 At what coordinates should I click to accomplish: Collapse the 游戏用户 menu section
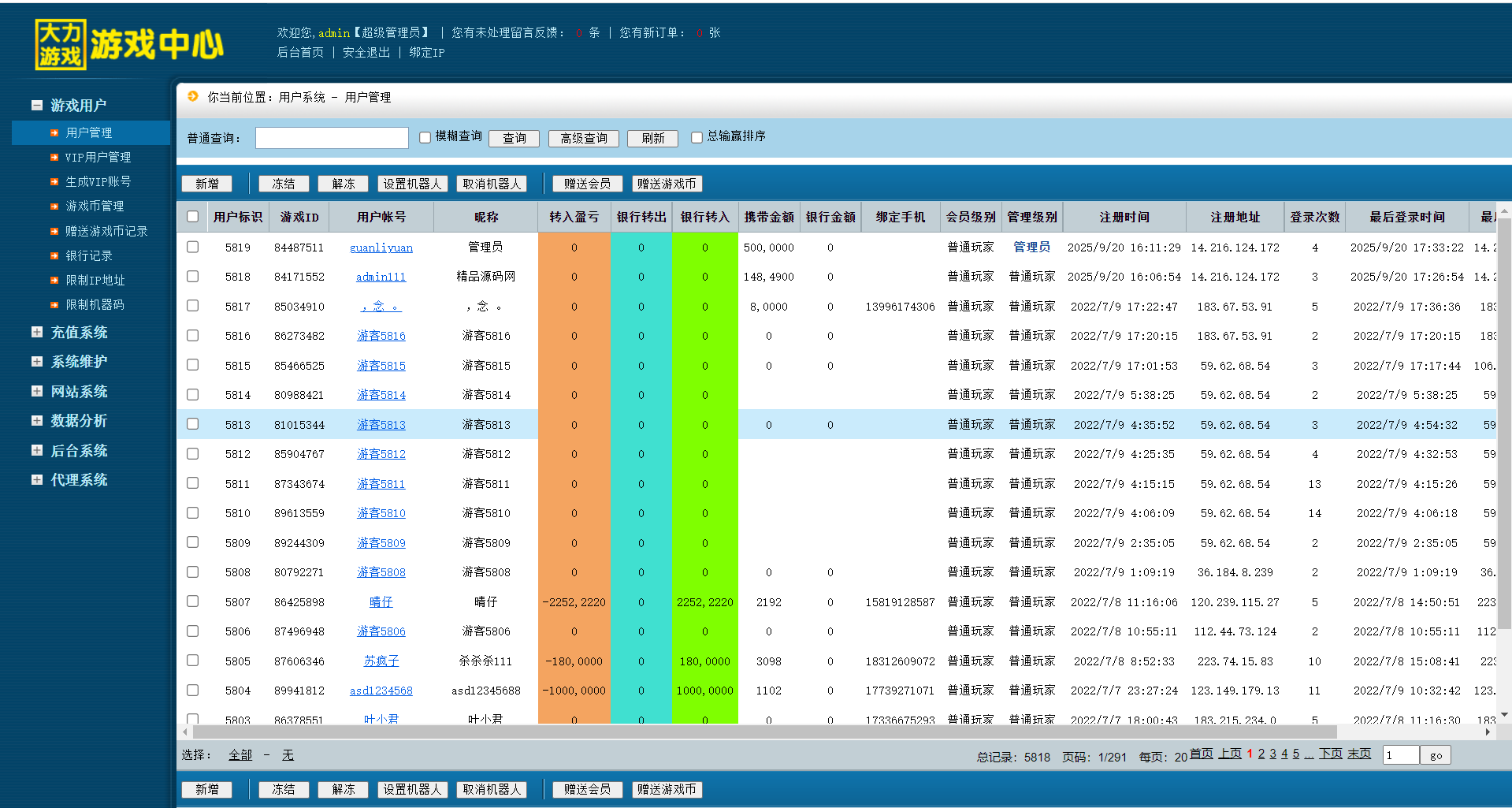(37, 106)
